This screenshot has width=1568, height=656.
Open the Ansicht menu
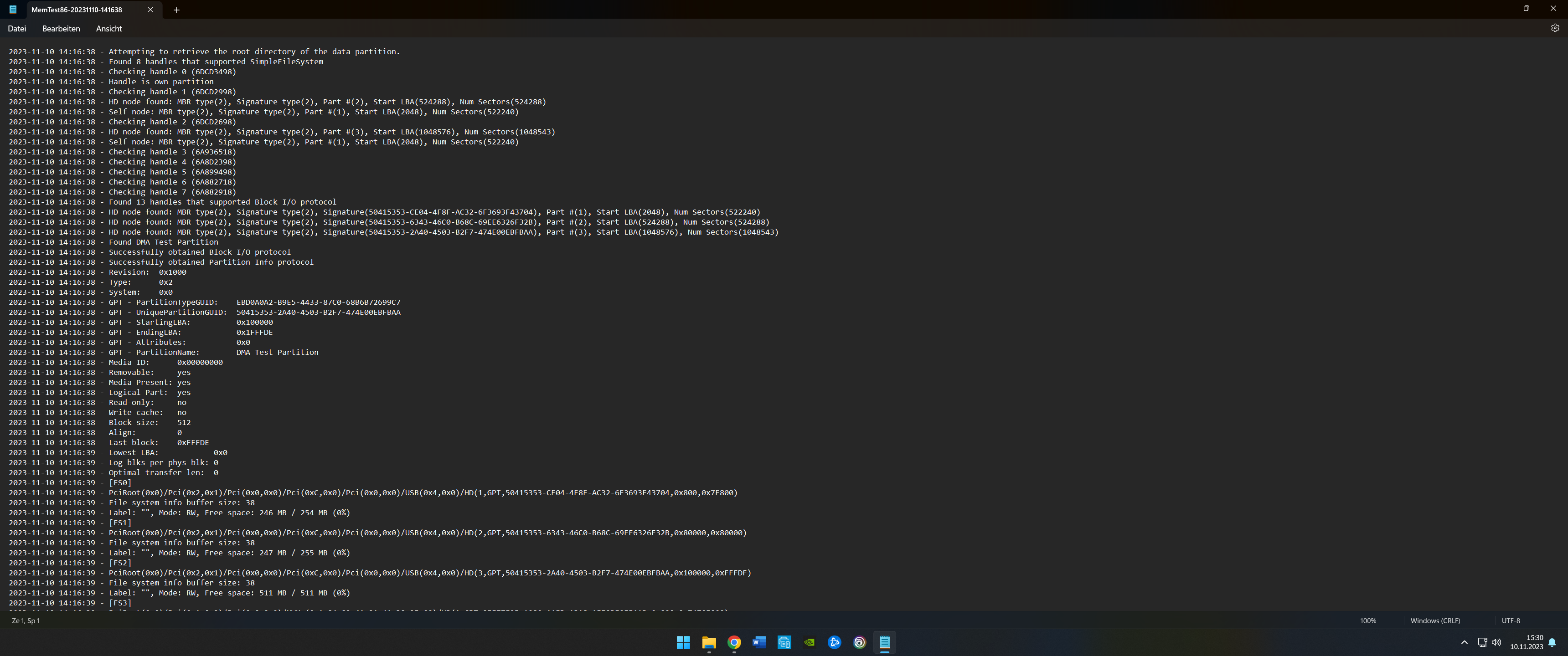pyautogui.click(x=109, y=29)
